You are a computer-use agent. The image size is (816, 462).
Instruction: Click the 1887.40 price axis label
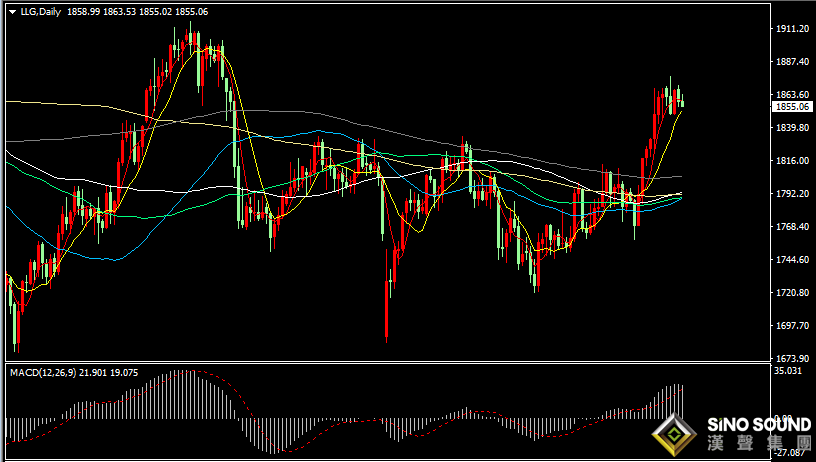pyautogui.click(x=793, y=61)
